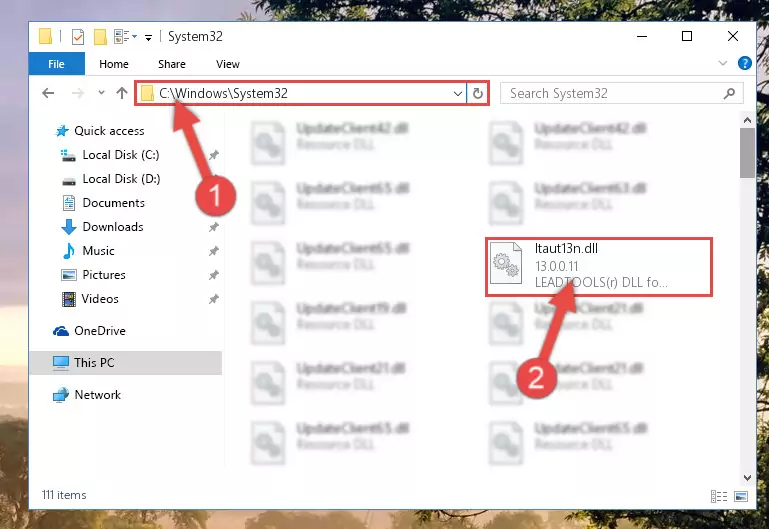Switch to the Home ribbon tab

tap(114, 64)
